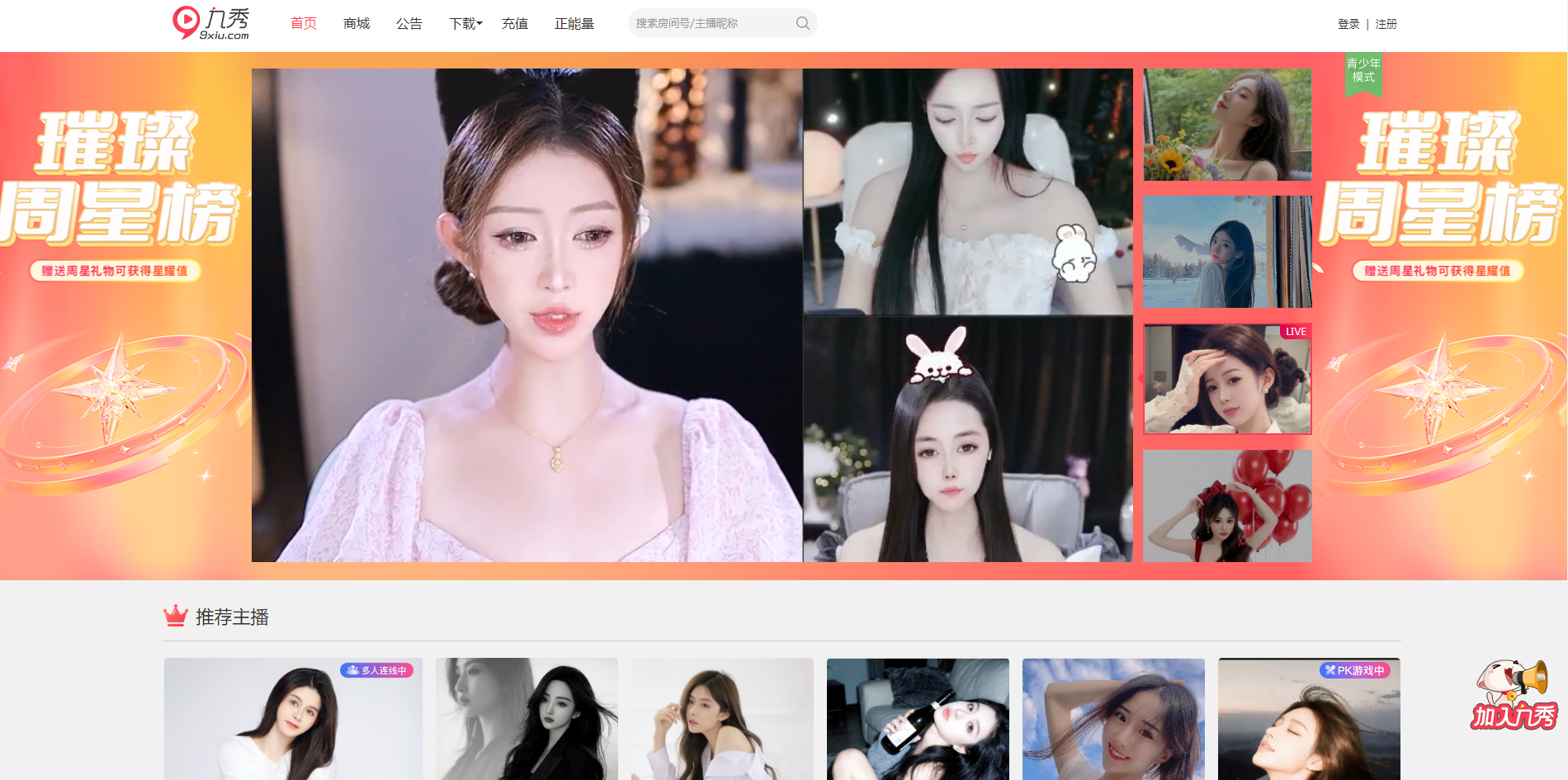Open the first recommended card with 多人连线中
Screen dimensions: 1568x780
(x=293, y=719)
